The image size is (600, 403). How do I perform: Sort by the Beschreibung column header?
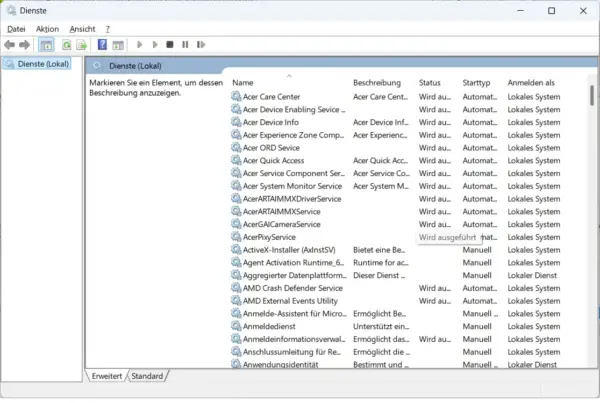[377, 83]
